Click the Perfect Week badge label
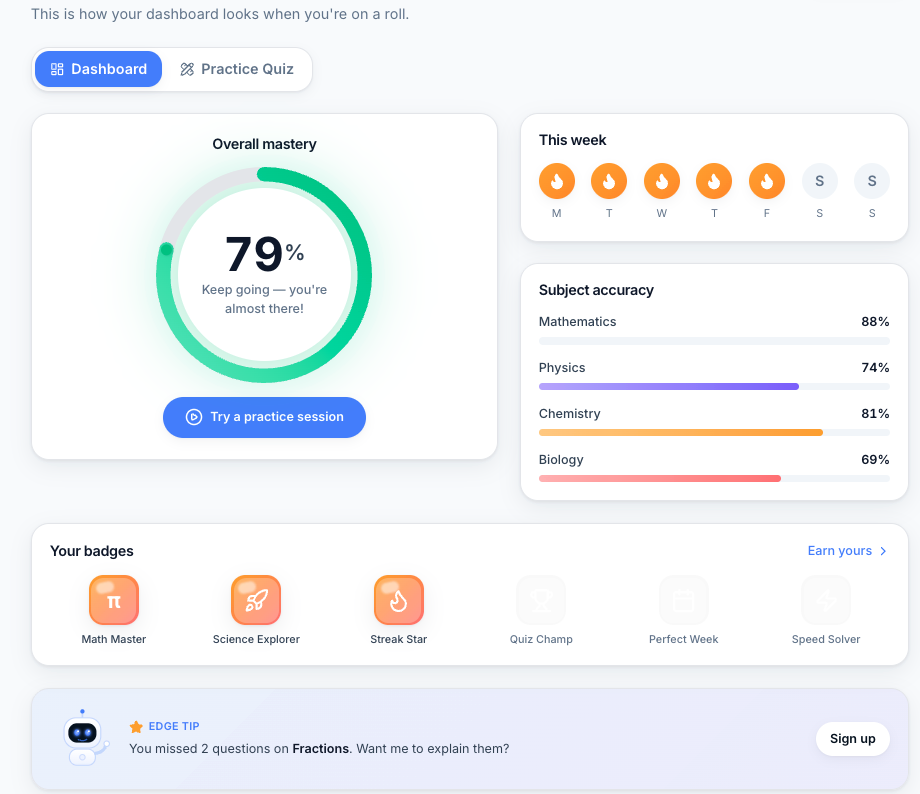 click(684, 639)
